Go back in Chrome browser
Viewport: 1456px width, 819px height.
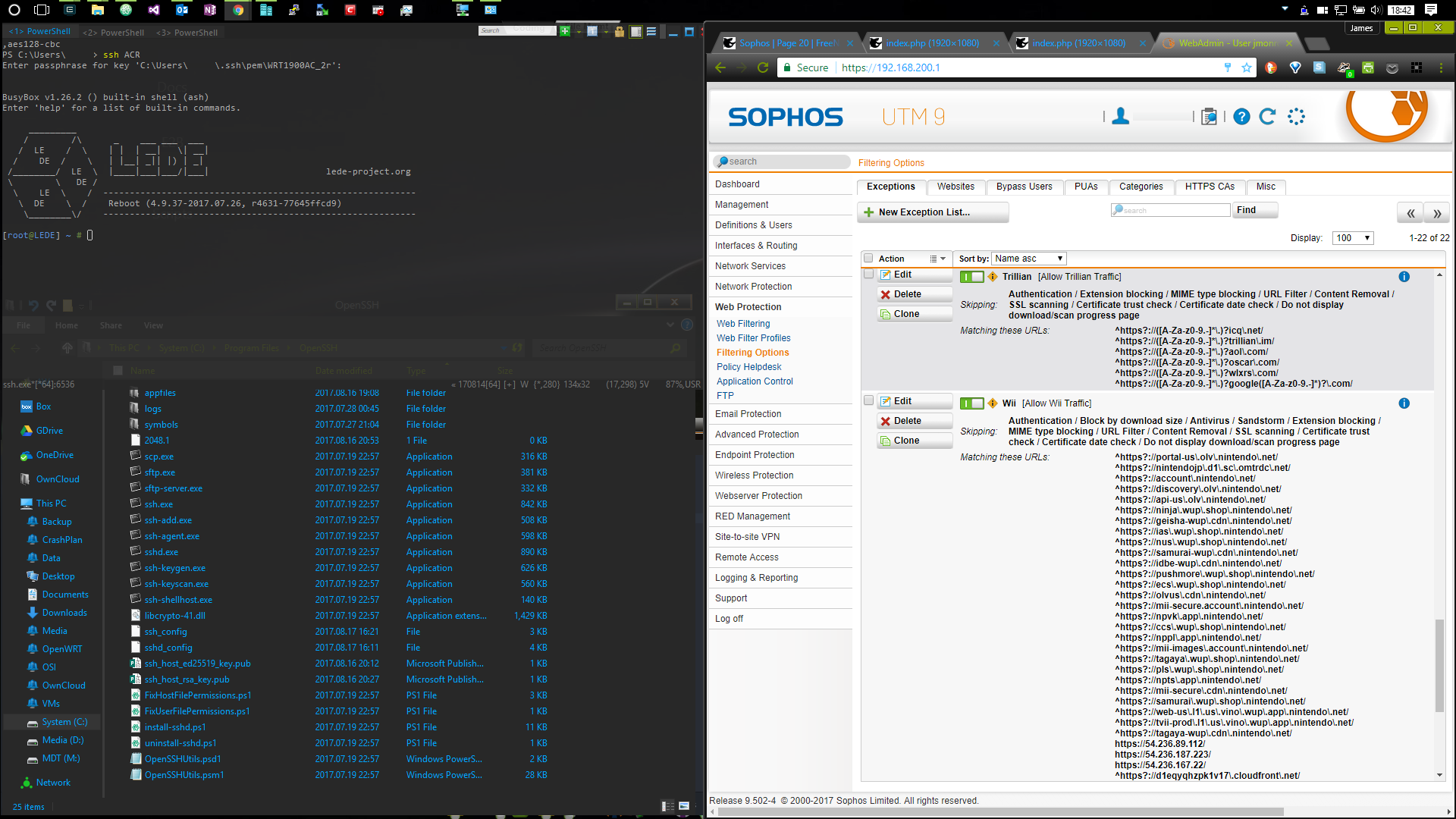click(720, 67)
